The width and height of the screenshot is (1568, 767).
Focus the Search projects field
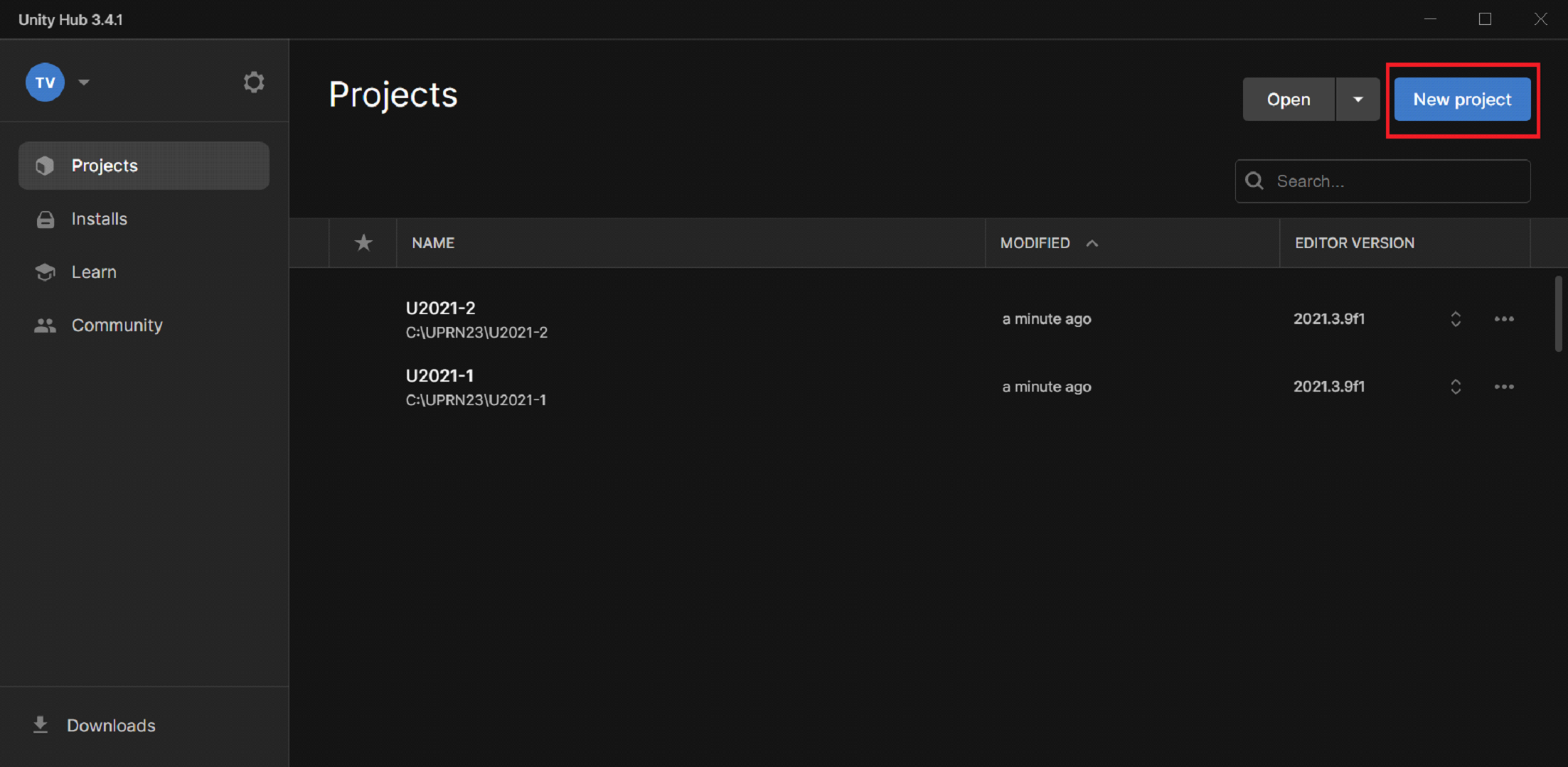tap(1383, 181)
